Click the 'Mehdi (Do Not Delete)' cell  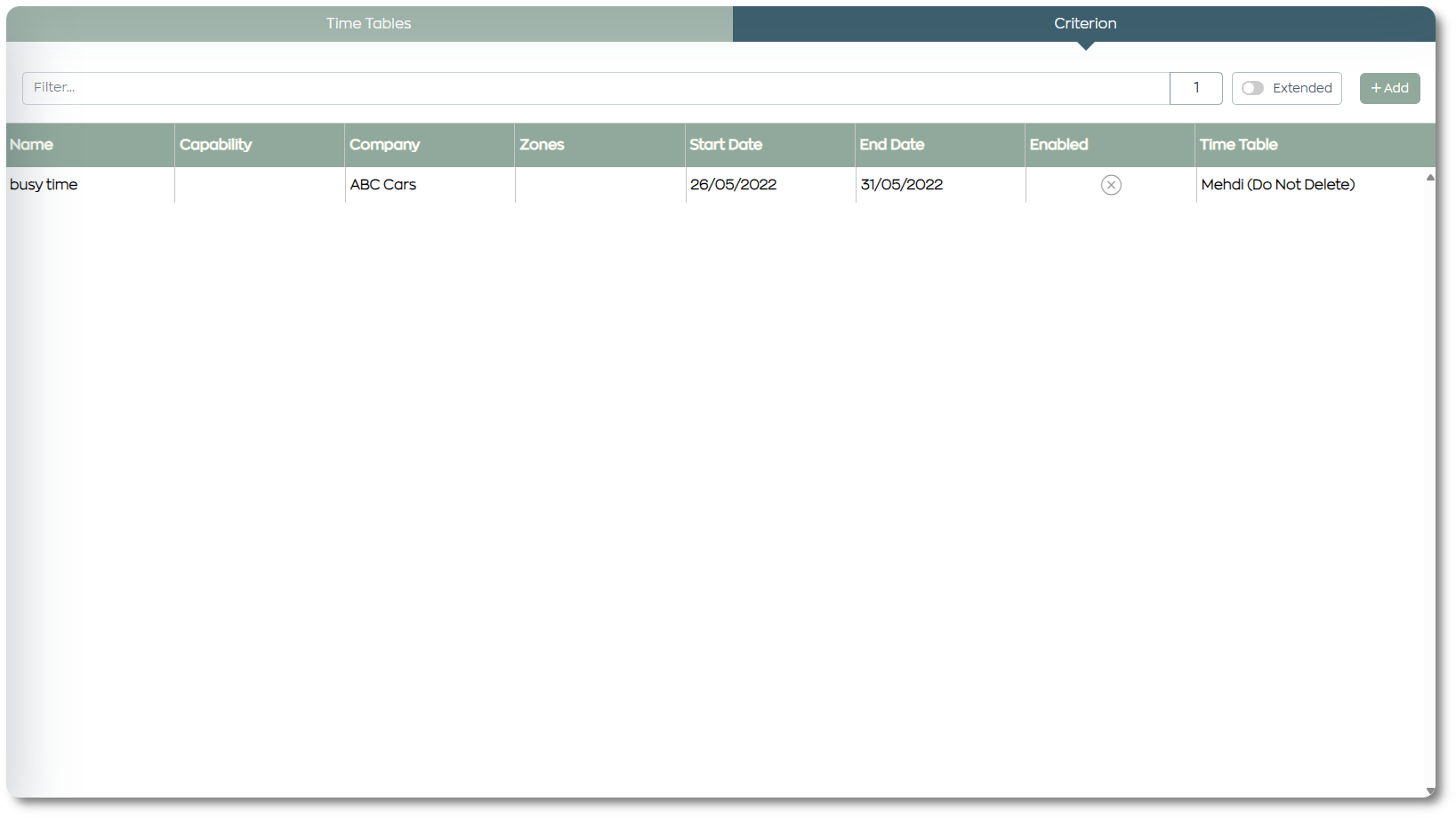[x=1310, y=185]
